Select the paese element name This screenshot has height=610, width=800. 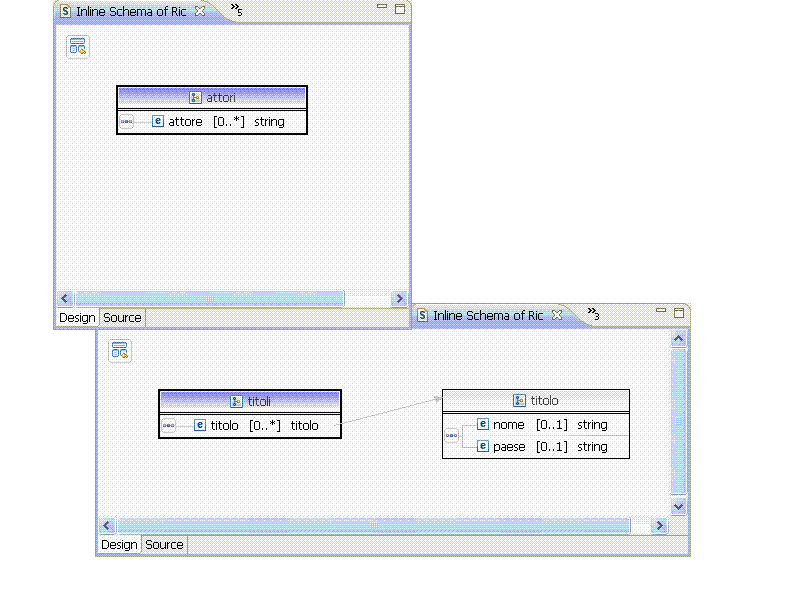click(509, 447)
